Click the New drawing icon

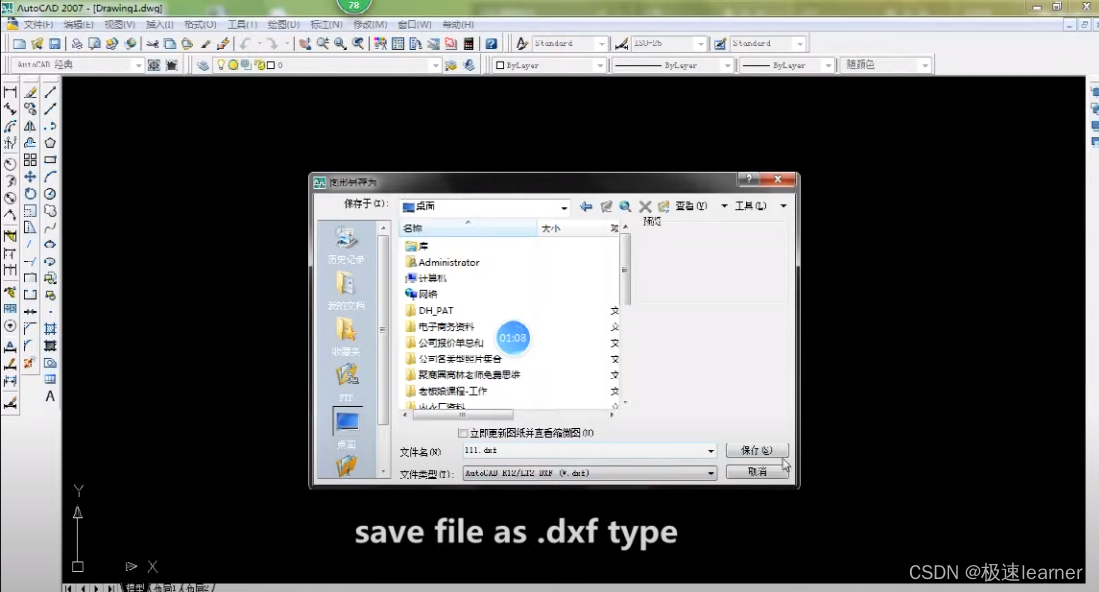(20, 43)
